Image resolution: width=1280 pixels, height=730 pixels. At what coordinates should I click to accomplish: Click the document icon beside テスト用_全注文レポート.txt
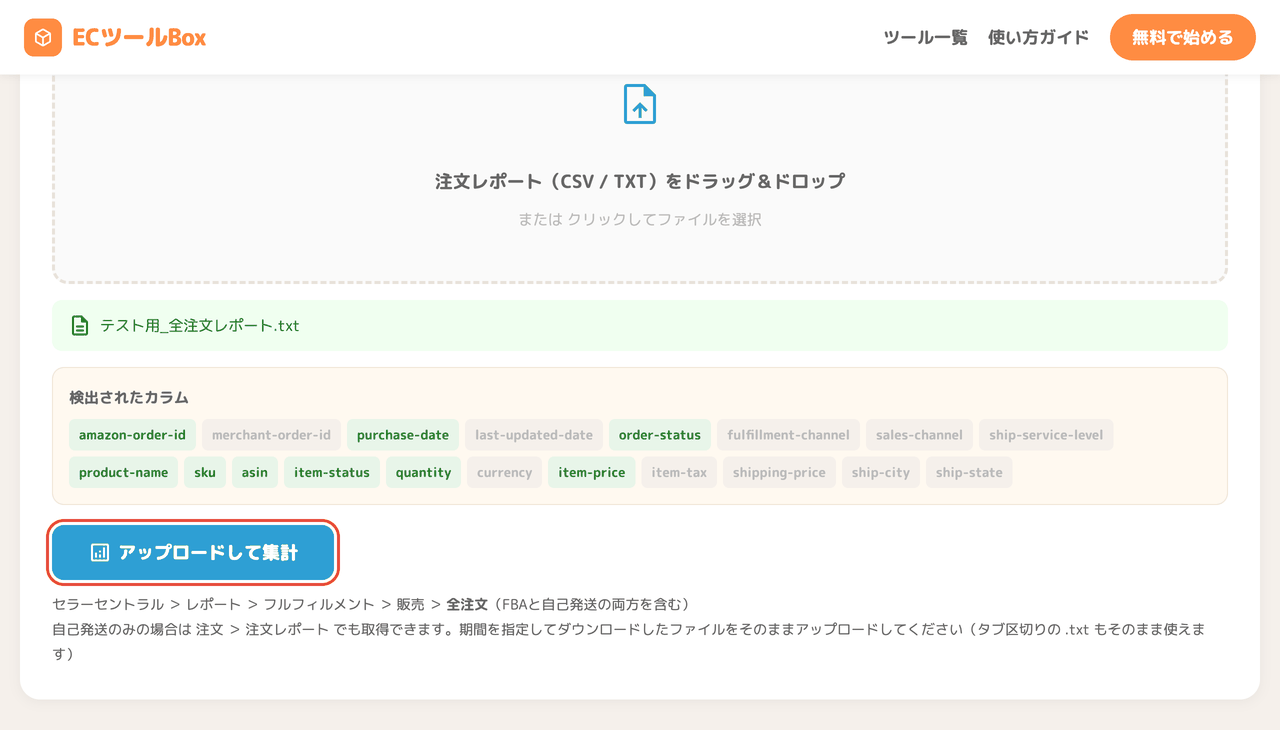(80, 326)
